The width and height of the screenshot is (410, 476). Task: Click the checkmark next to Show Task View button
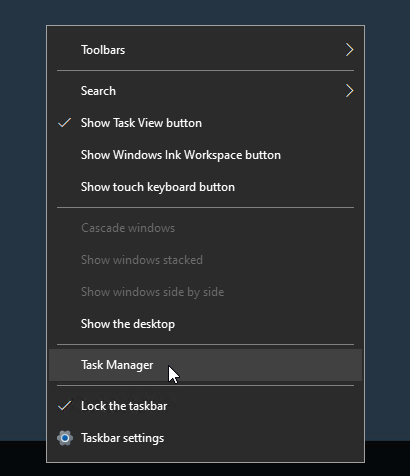coord(65,123)
